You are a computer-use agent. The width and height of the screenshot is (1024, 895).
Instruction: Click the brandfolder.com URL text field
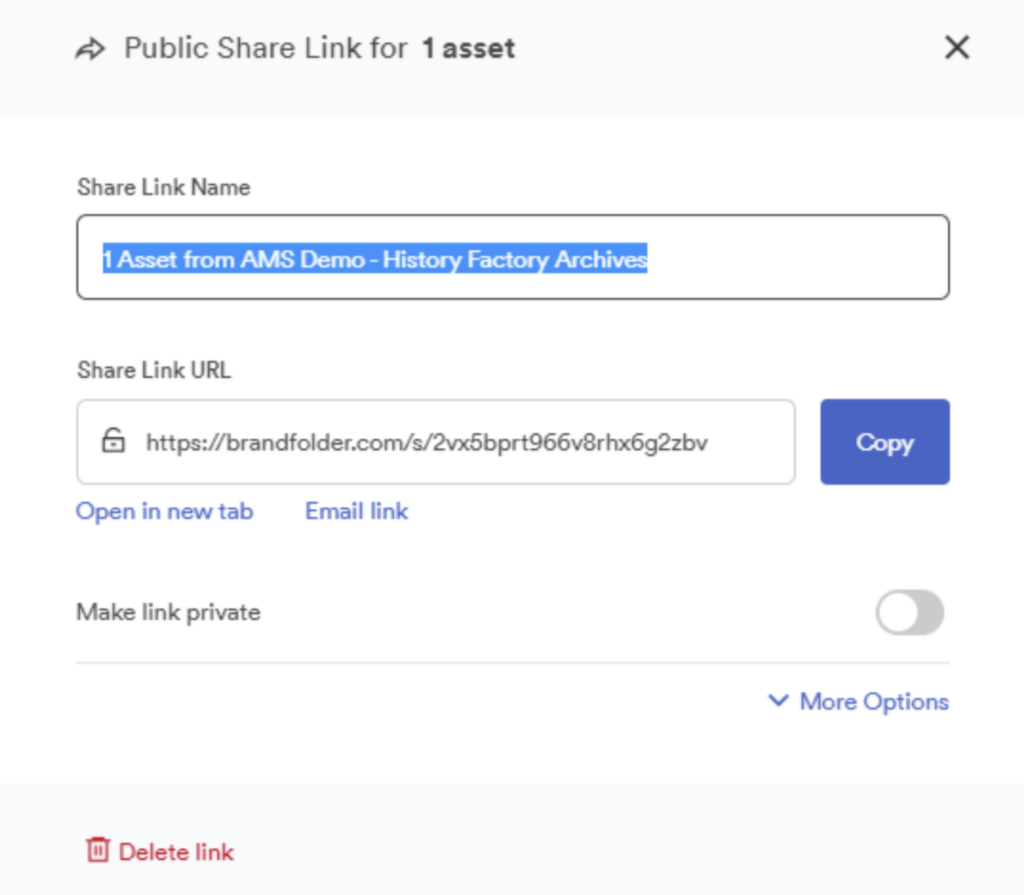[436, 442]
